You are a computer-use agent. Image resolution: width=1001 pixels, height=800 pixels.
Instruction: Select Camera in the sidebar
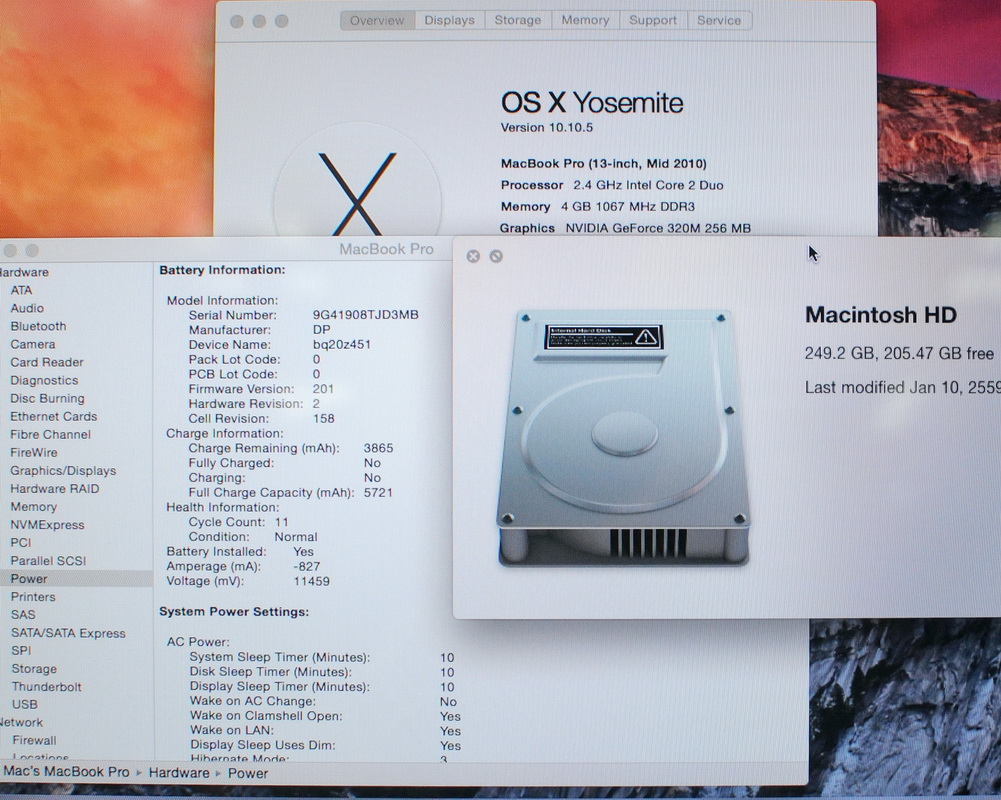coord(33,344)
